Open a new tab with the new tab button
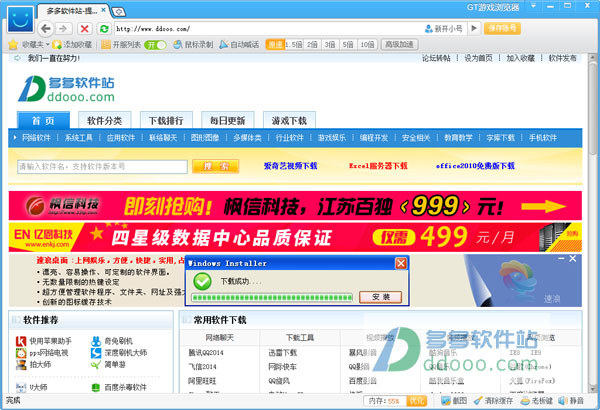Viewport: 600px width, 410px height. point(118,12)
